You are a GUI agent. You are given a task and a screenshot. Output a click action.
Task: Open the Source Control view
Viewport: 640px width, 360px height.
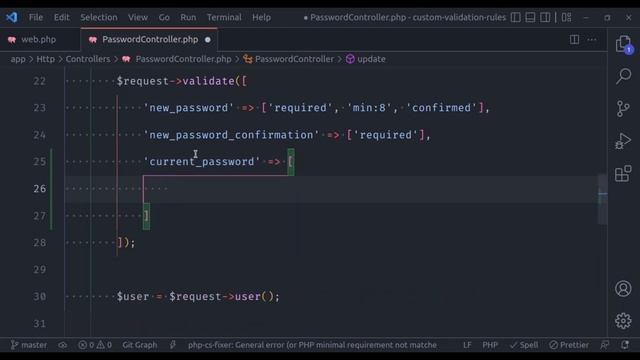pos(623,109)
